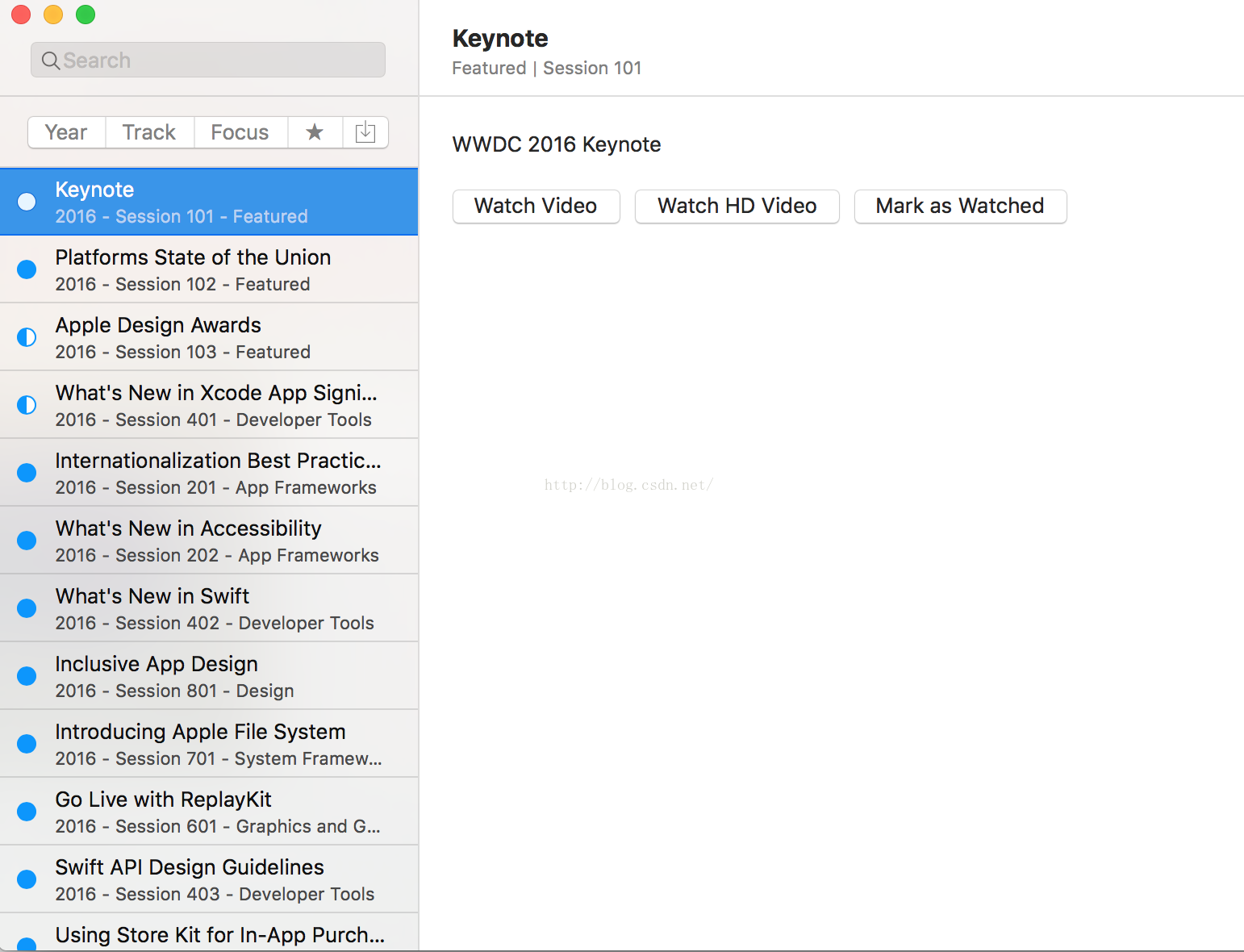Watch the Keynote video

pyautogui.click(x=536, y=206)
